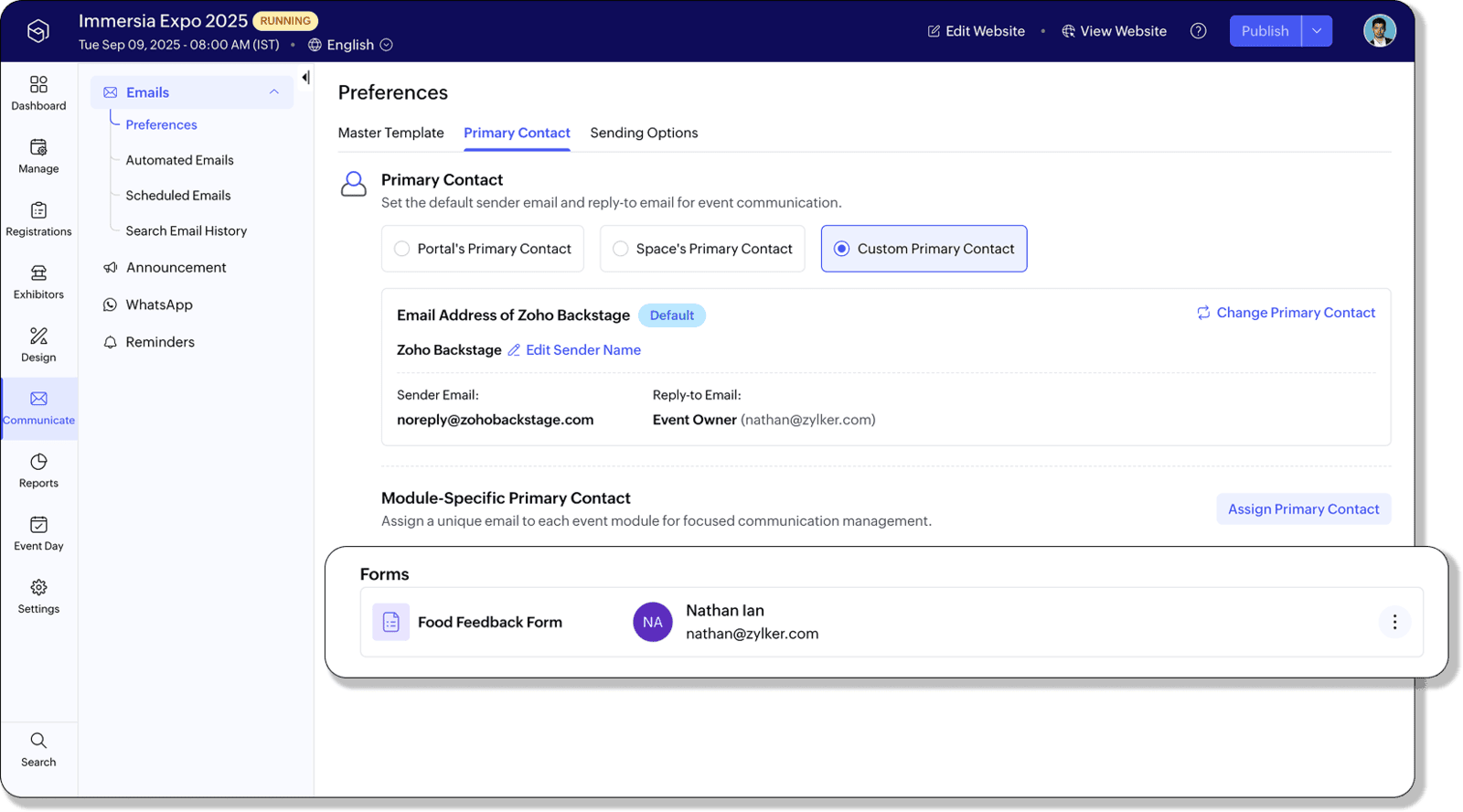Select Portal's Primary Contact radio option
The height and width of the screenshot is (812, 1463).
[x=401, y=249]
